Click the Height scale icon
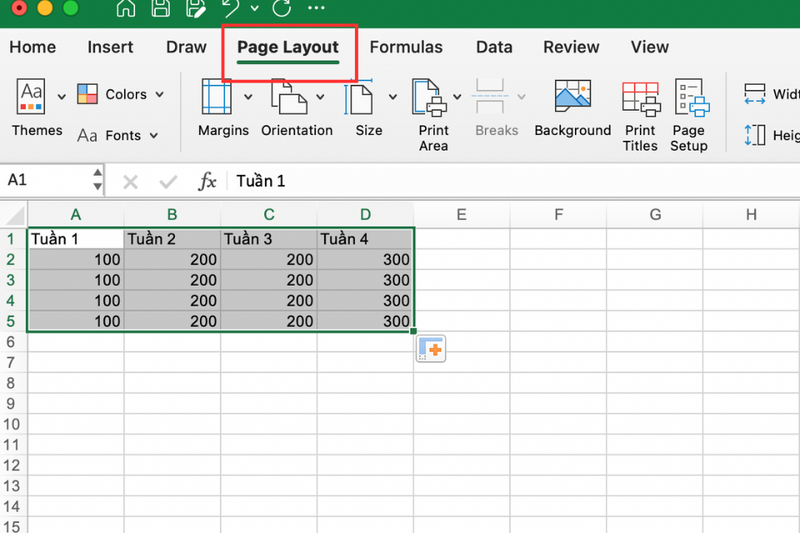 (755, 135)
